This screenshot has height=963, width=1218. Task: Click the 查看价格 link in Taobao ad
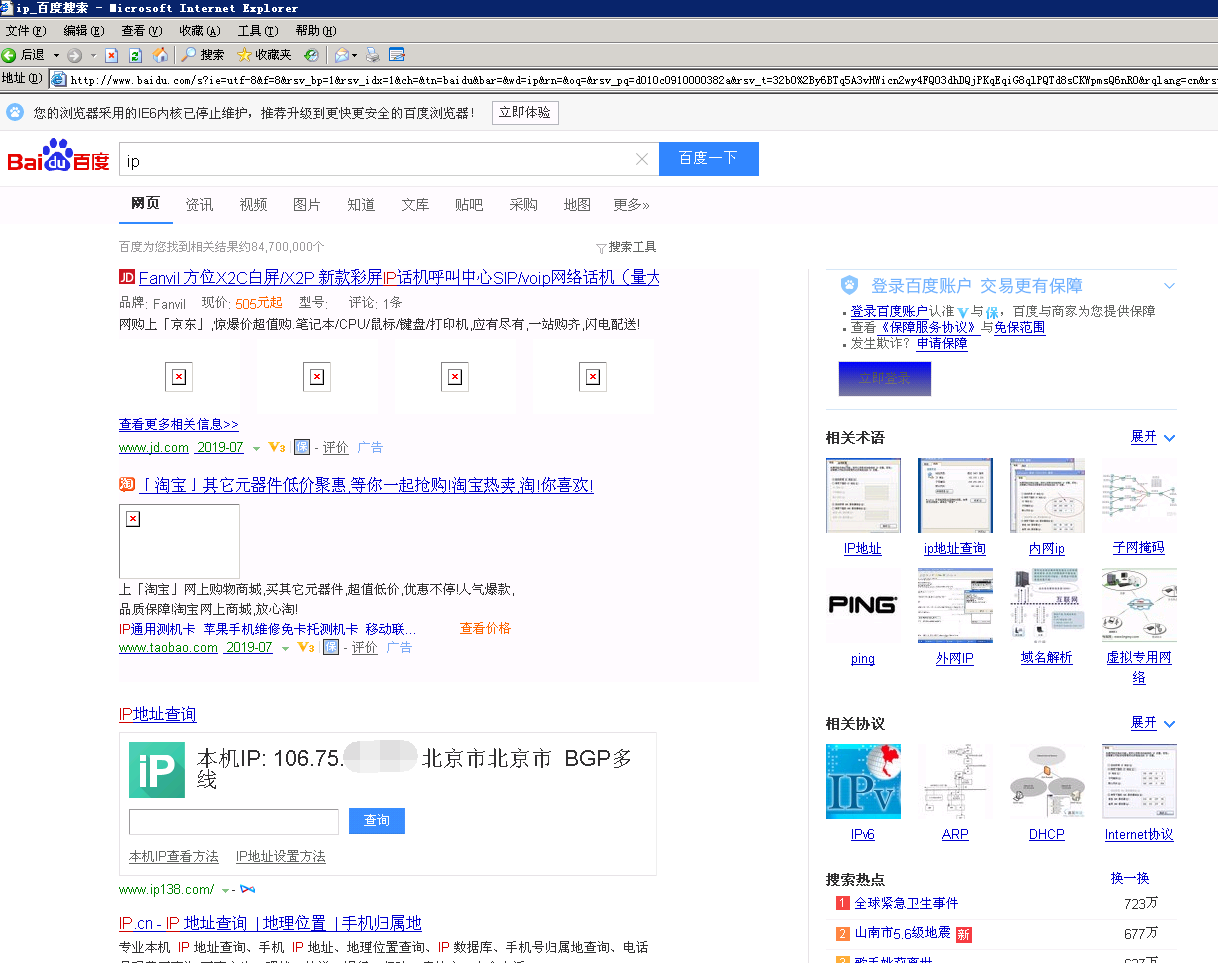tap(485, 628)
